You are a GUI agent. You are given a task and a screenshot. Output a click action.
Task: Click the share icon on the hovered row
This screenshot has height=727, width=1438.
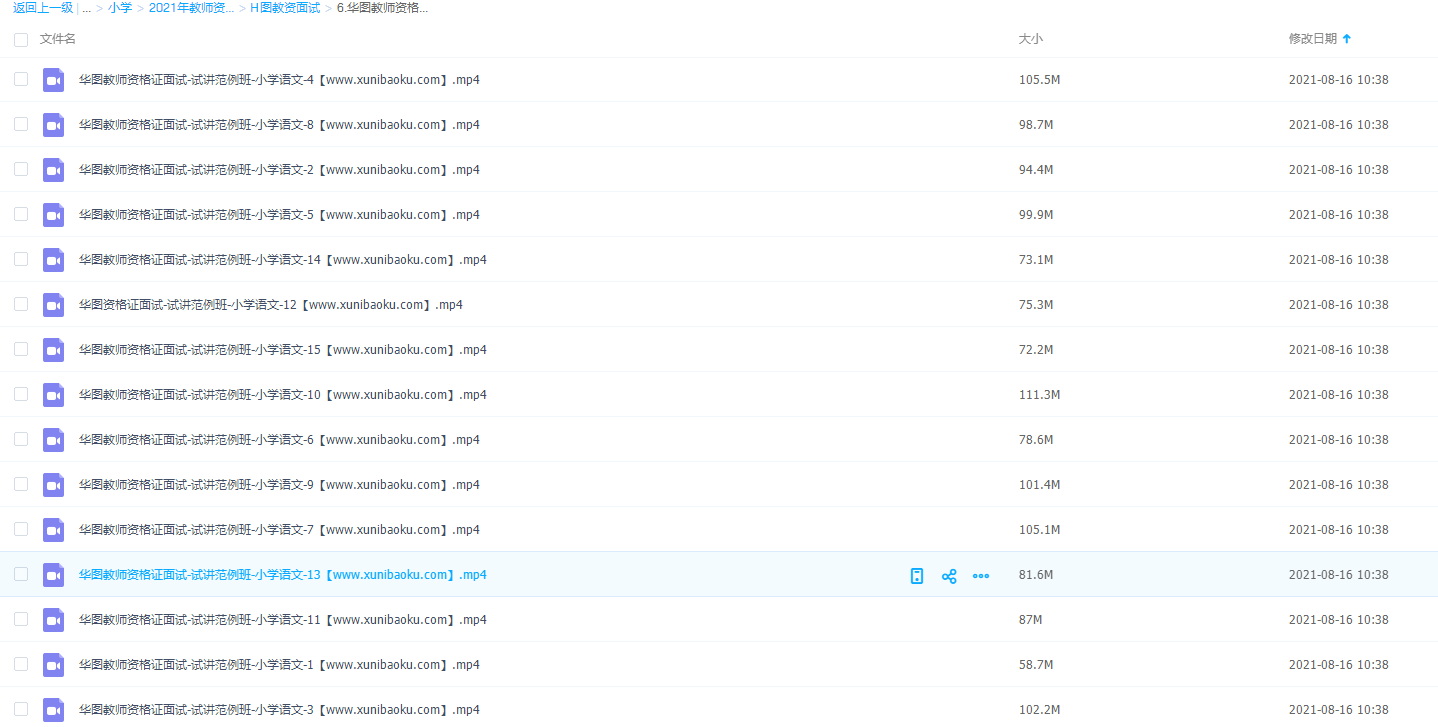pos(949,576)
